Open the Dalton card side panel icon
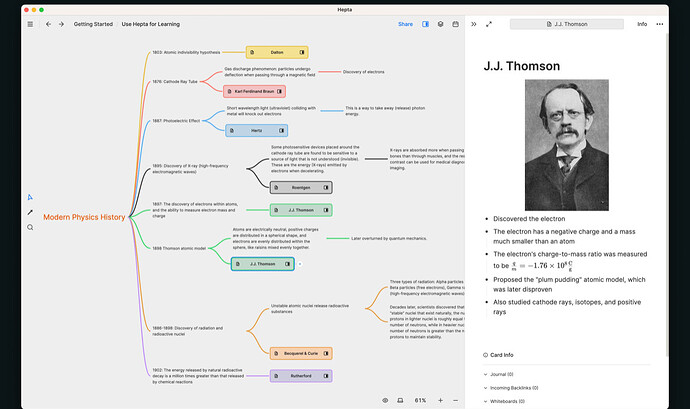Viewport: 690px width, 409px height. click(x=302, y=52)
